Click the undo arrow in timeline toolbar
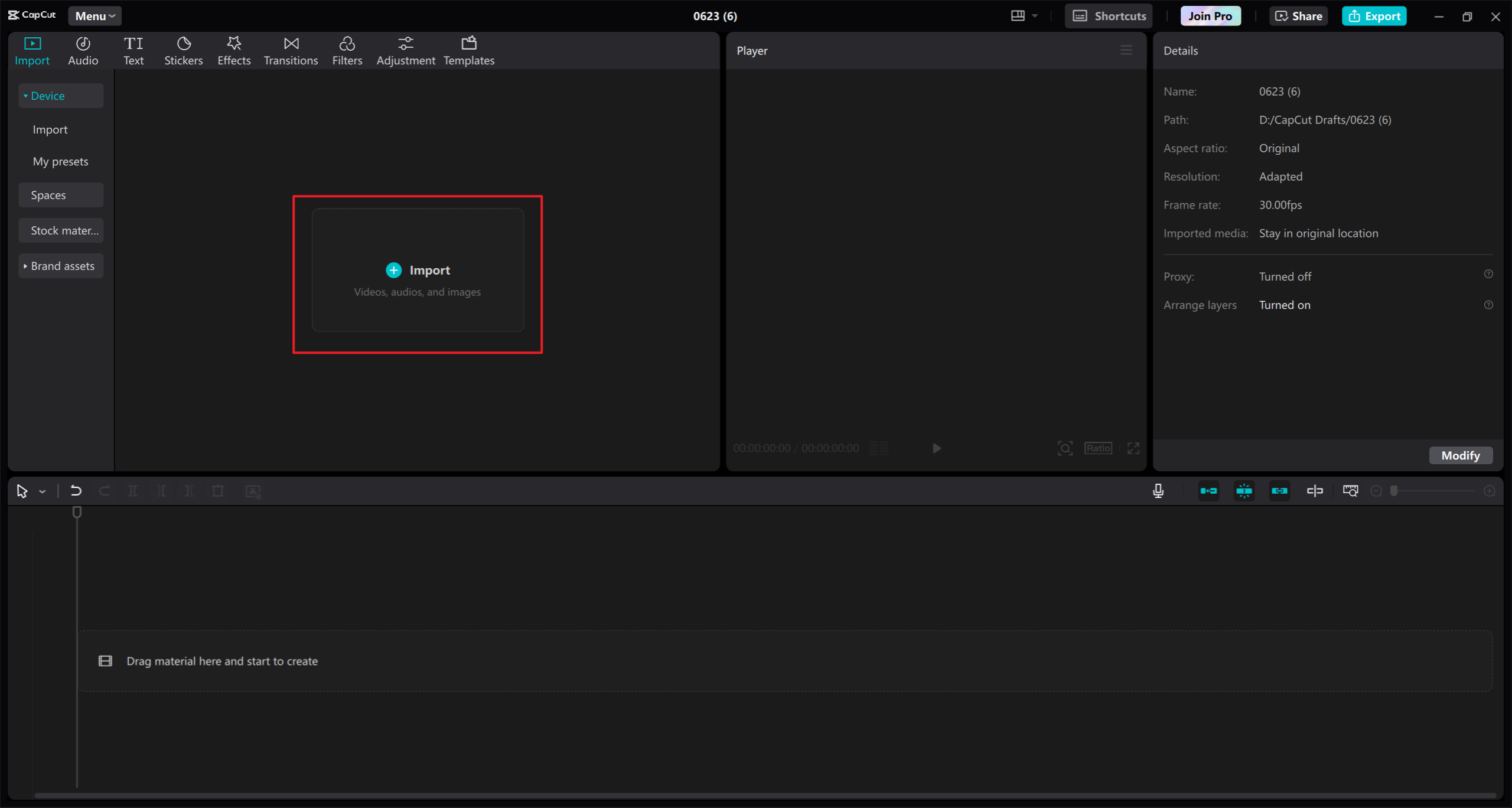The width and height of the screenshot is (1512, 808). pyautogui.click(x=76, y=491)
